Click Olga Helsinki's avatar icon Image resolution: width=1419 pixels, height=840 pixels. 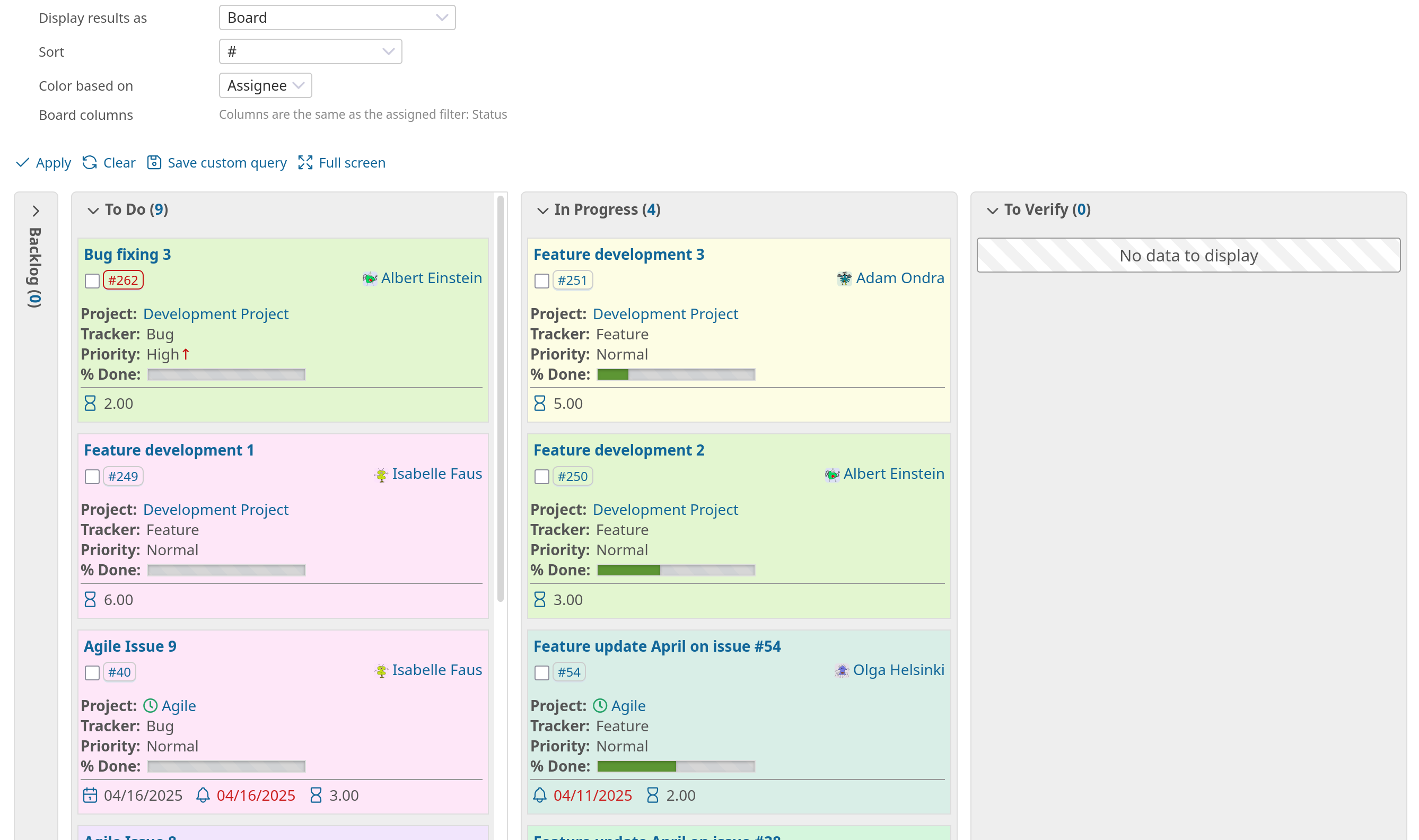click(841, 670)
